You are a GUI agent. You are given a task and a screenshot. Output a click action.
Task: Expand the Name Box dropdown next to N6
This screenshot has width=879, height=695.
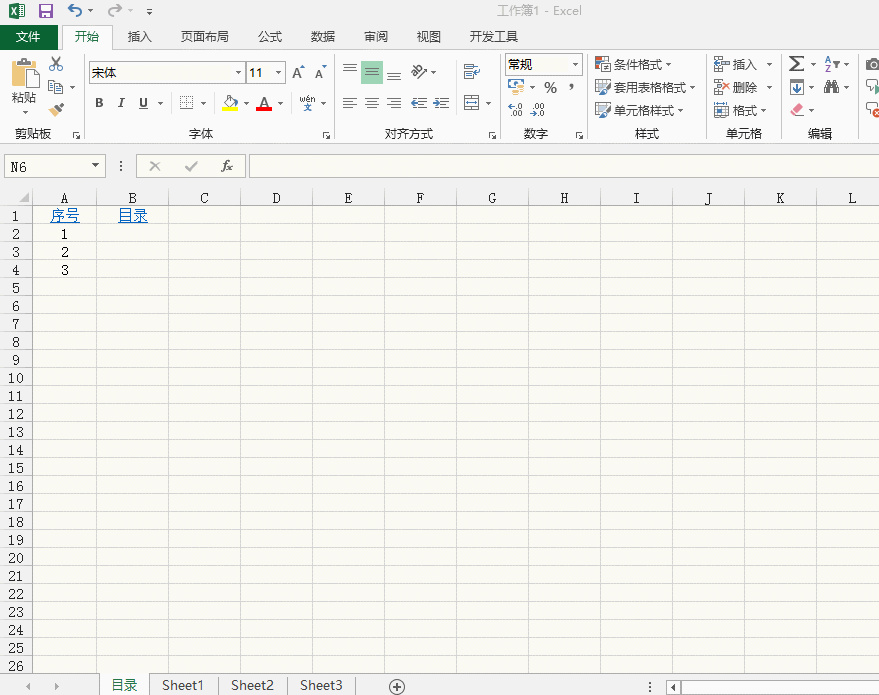pyautogui.click(x=95, y=165)
